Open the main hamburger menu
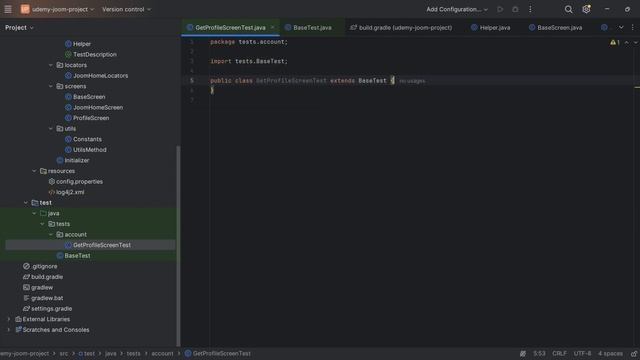 8,9
